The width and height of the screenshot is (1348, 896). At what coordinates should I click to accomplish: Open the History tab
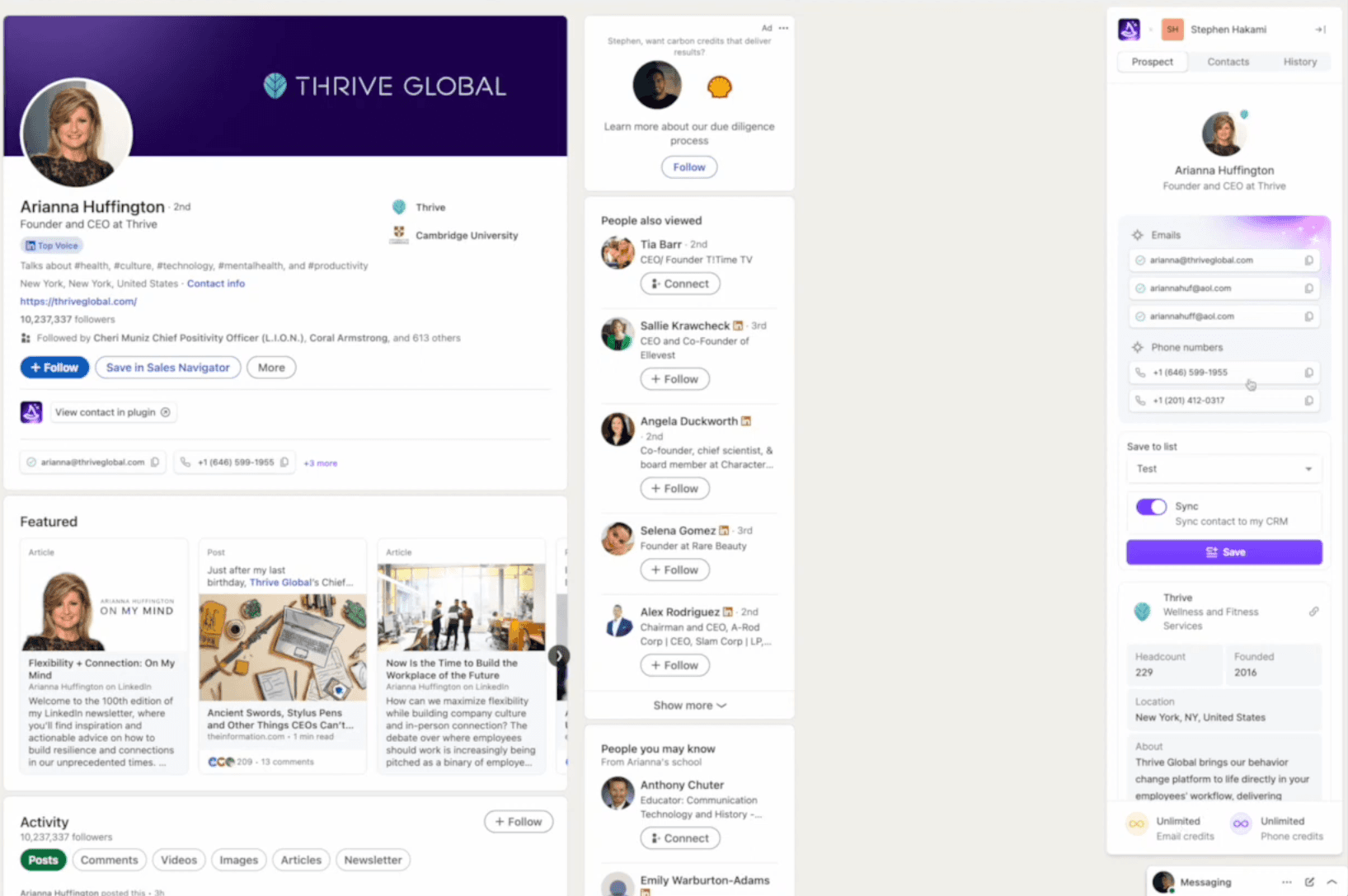click(1300, 61)
